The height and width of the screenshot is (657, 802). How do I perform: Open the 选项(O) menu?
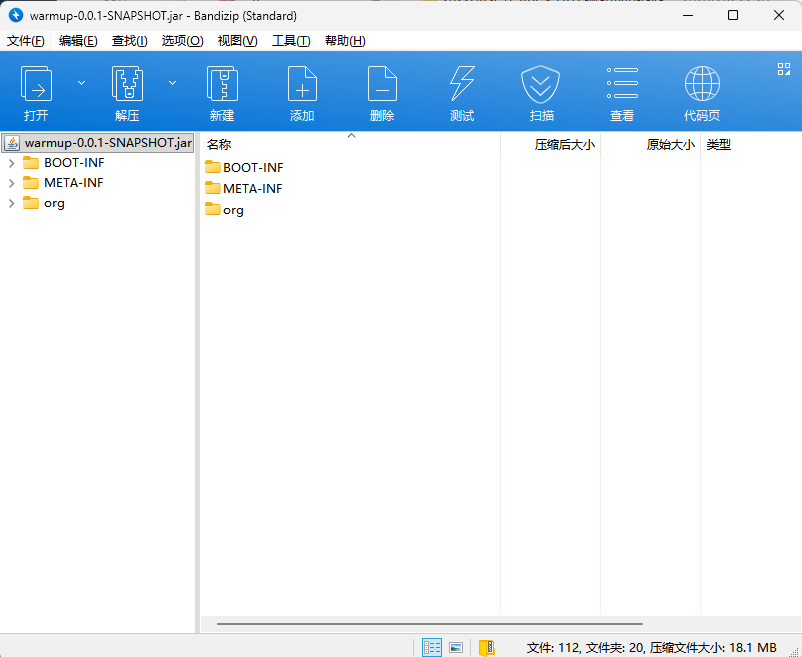(x=183, y=41)
